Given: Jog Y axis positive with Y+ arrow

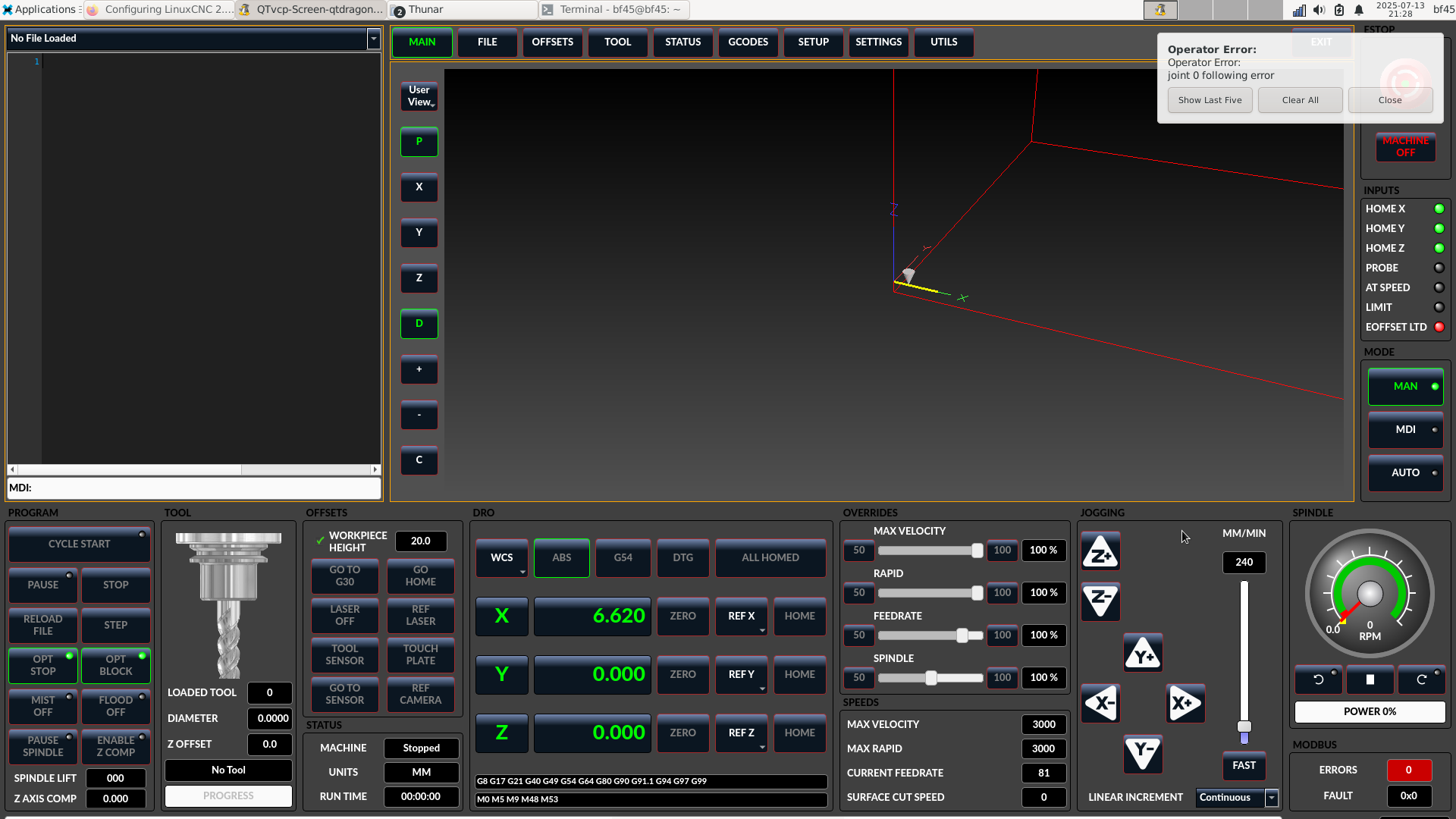Looking at the screenshot, I should [x=1143, y=653].
